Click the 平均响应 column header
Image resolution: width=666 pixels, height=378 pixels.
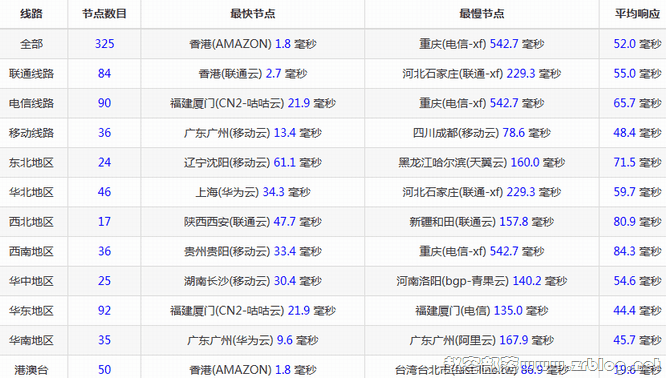637,14
